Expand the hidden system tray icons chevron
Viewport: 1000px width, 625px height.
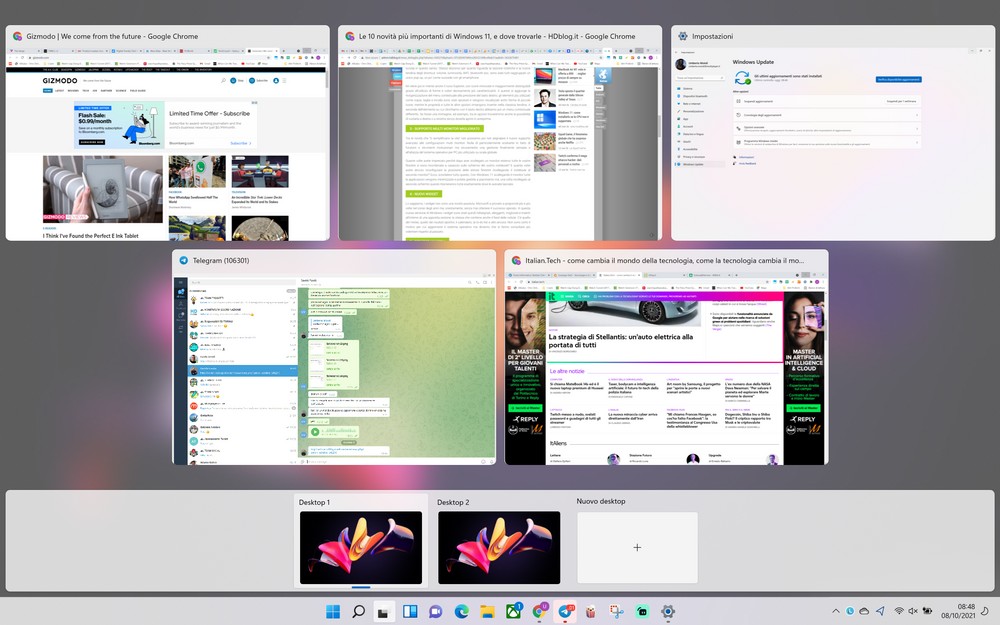click(836, 611)
